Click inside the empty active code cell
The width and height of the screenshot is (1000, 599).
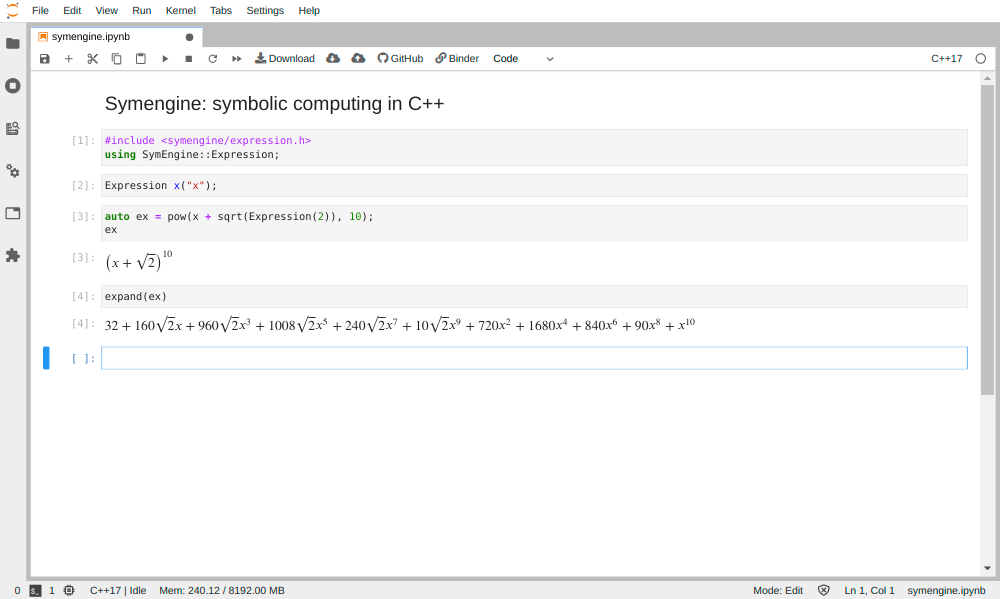534,358
